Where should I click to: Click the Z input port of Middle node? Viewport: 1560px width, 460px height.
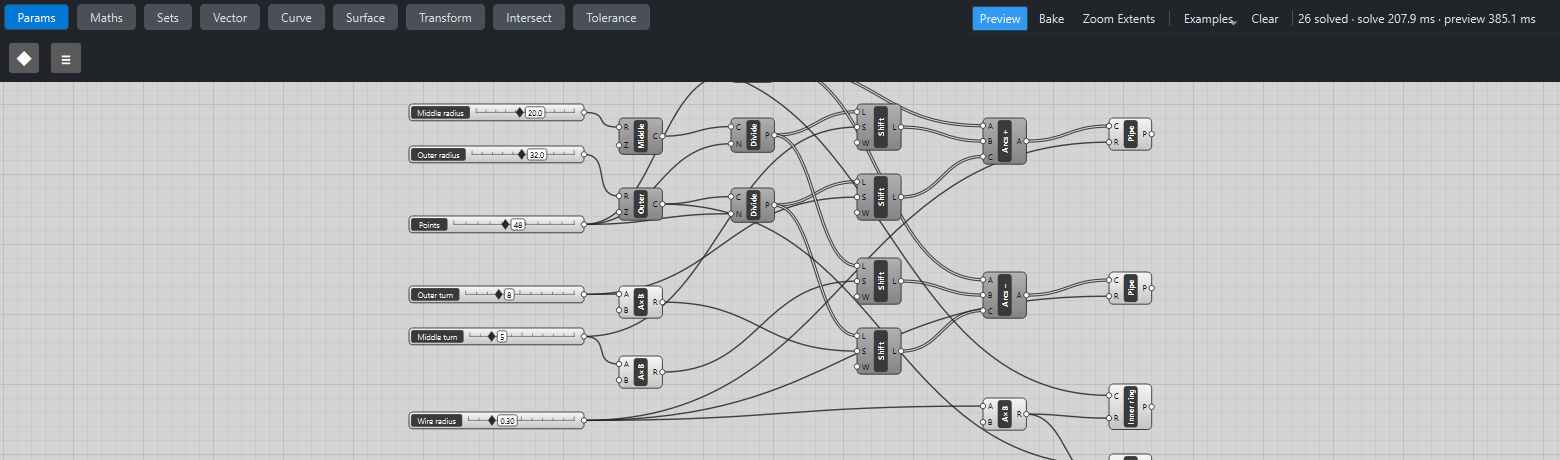coord(620,145)
